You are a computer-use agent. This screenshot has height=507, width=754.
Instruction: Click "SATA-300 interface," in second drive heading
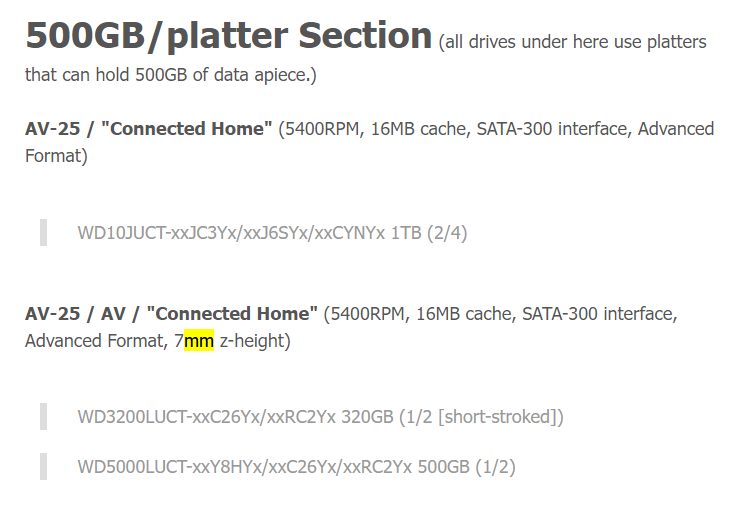point(600,314)
